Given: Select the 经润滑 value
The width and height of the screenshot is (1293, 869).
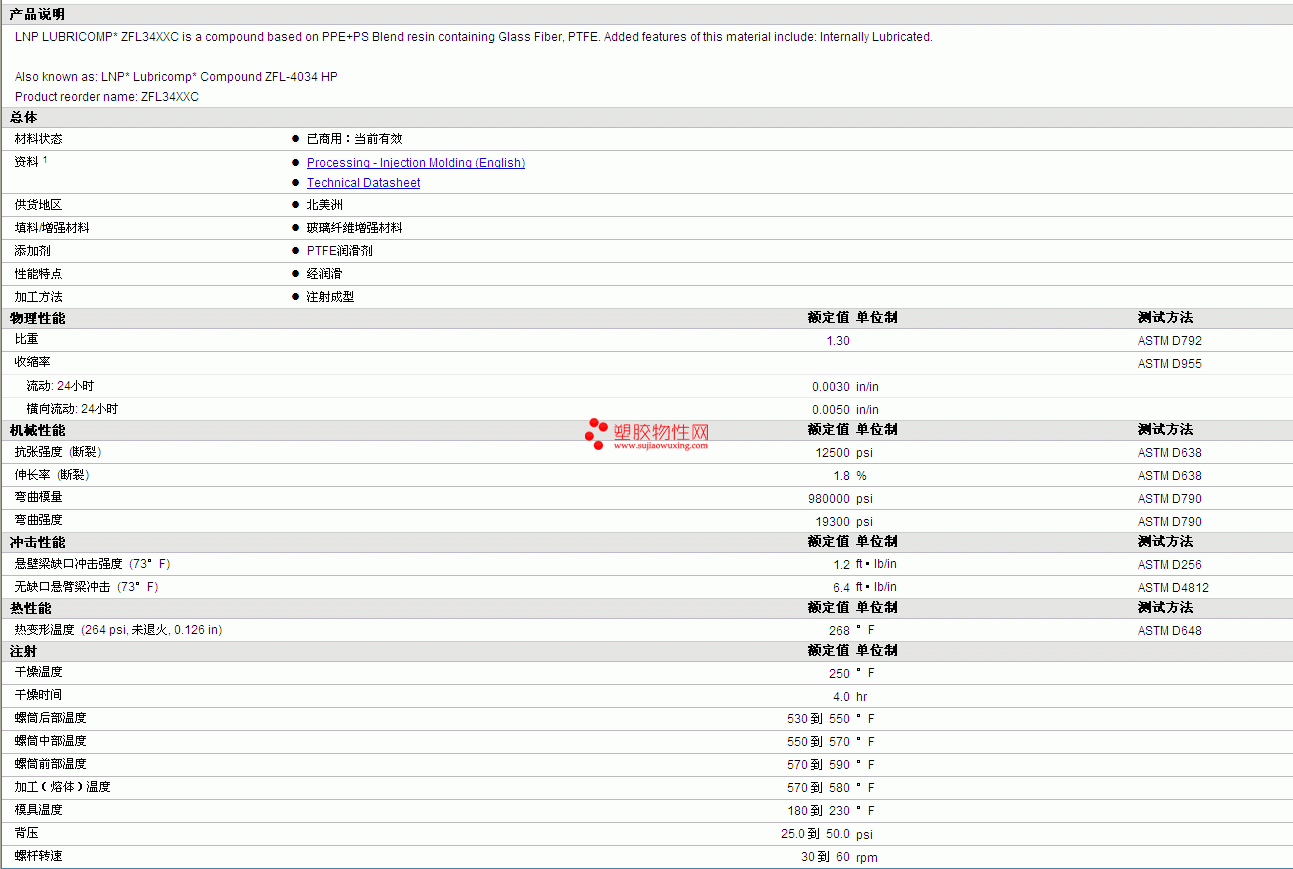Looking at the screenshot, I should [x=325, y=274].
